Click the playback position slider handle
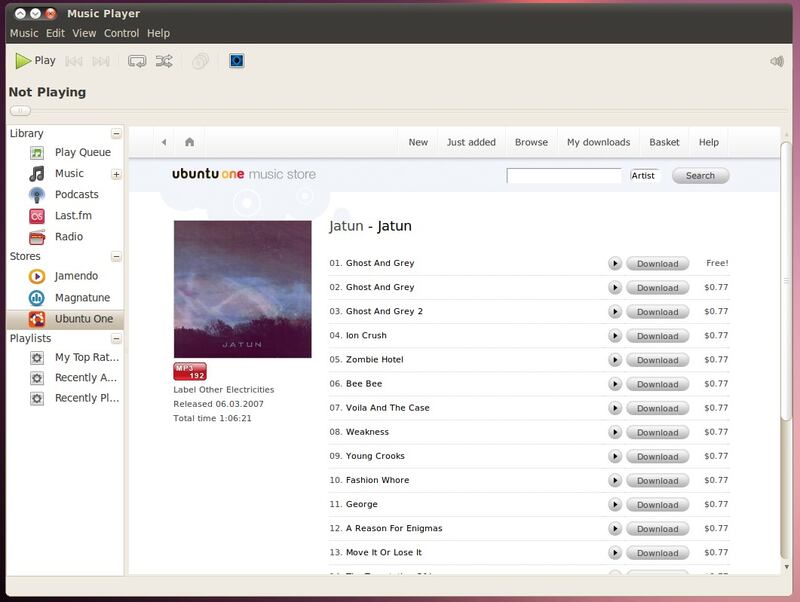The width and height of the screenshot is (800, 602). (x=20, y=111)
